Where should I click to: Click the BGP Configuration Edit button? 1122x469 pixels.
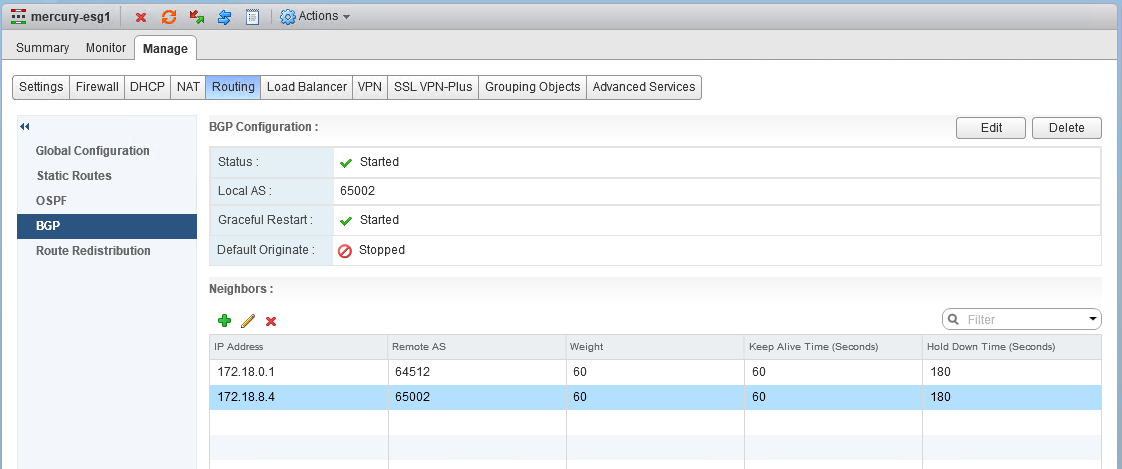point(991,128)
